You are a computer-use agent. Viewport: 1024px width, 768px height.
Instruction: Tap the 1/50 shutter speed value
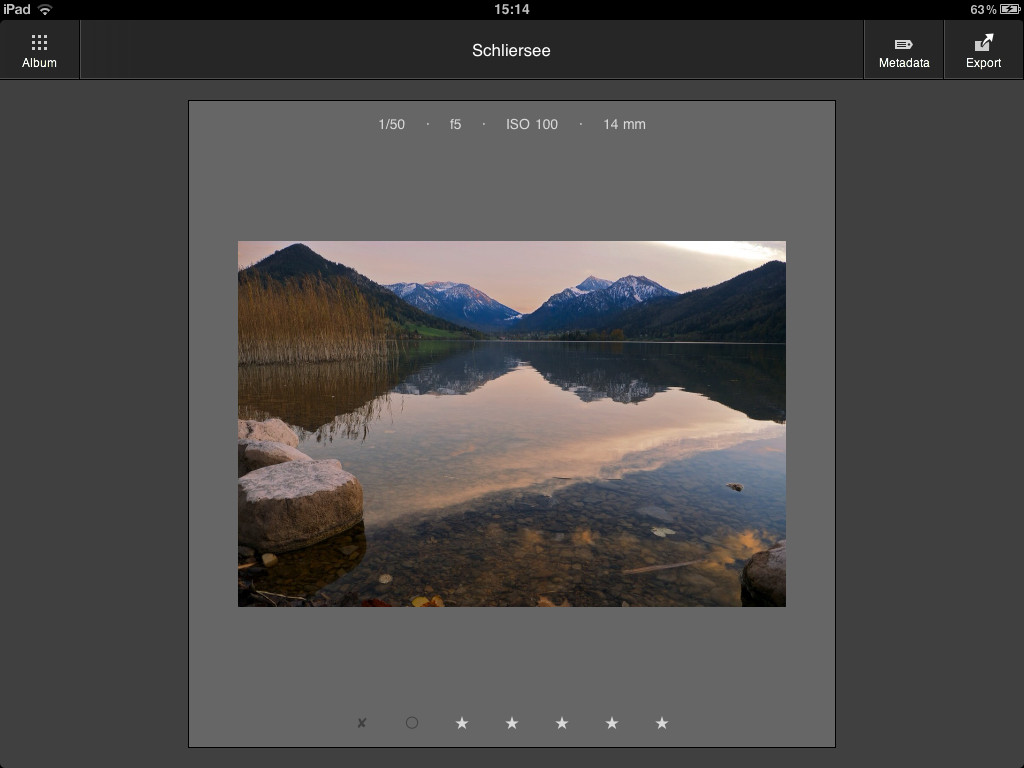(392, 124)
